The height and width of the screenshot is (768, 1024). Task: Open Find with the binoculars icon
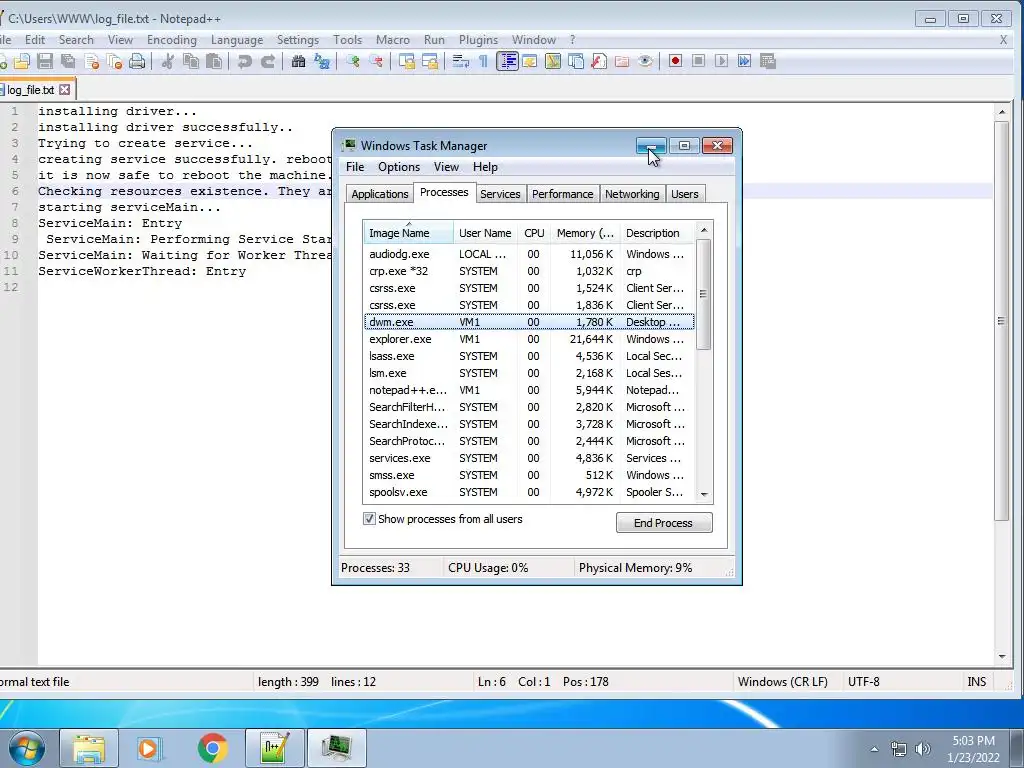pos(298,61)
